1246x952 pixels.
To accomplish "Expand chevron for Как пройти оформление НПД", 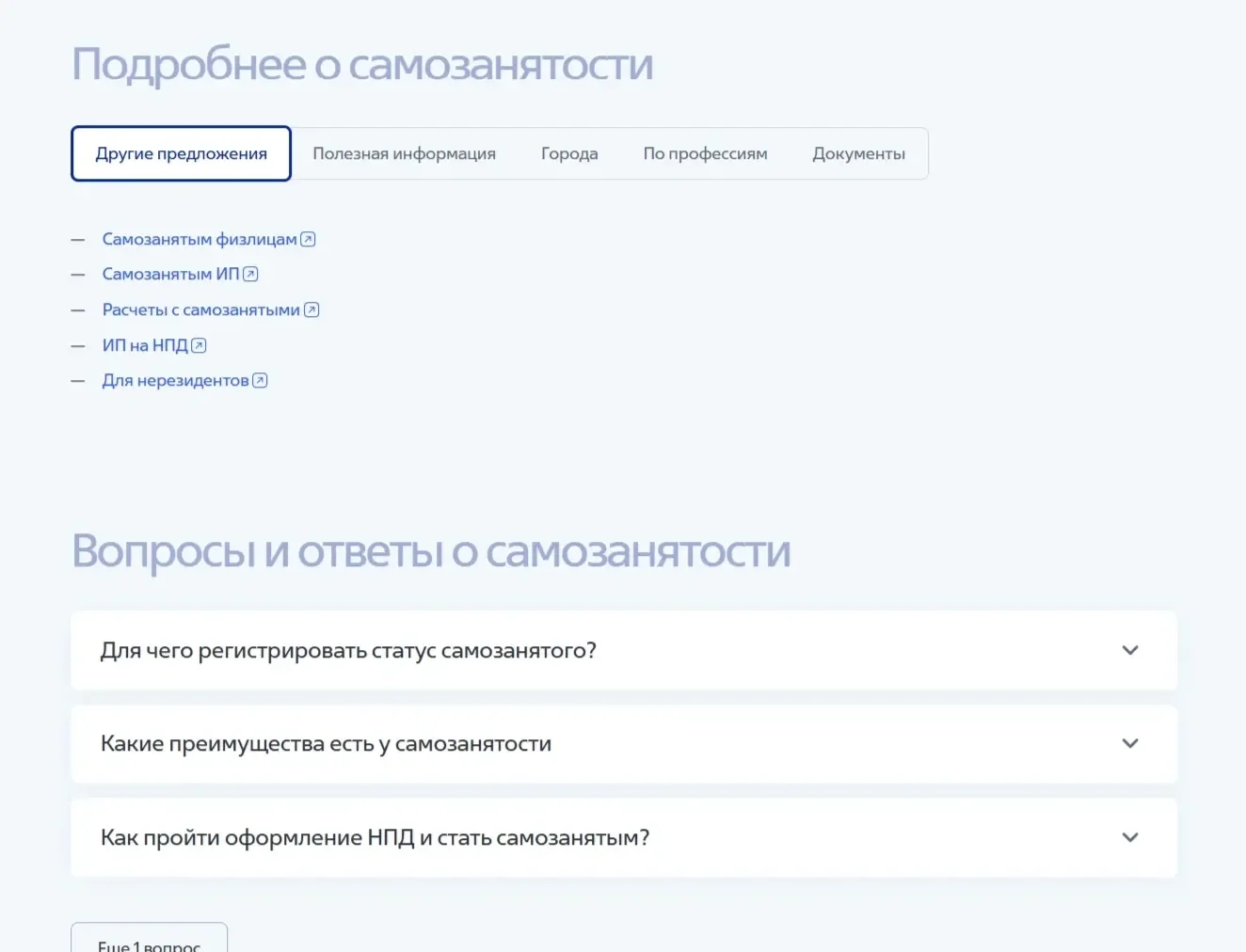I will point(1130,837).
